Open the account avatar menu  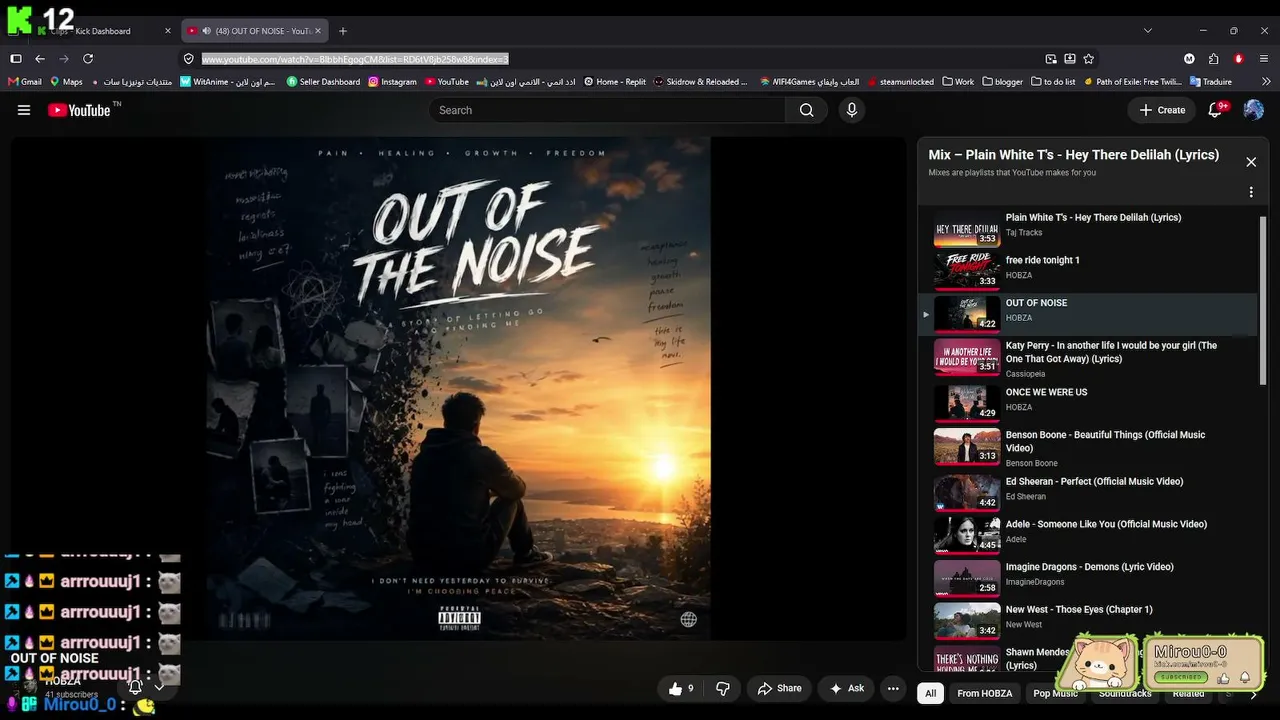1253,110
